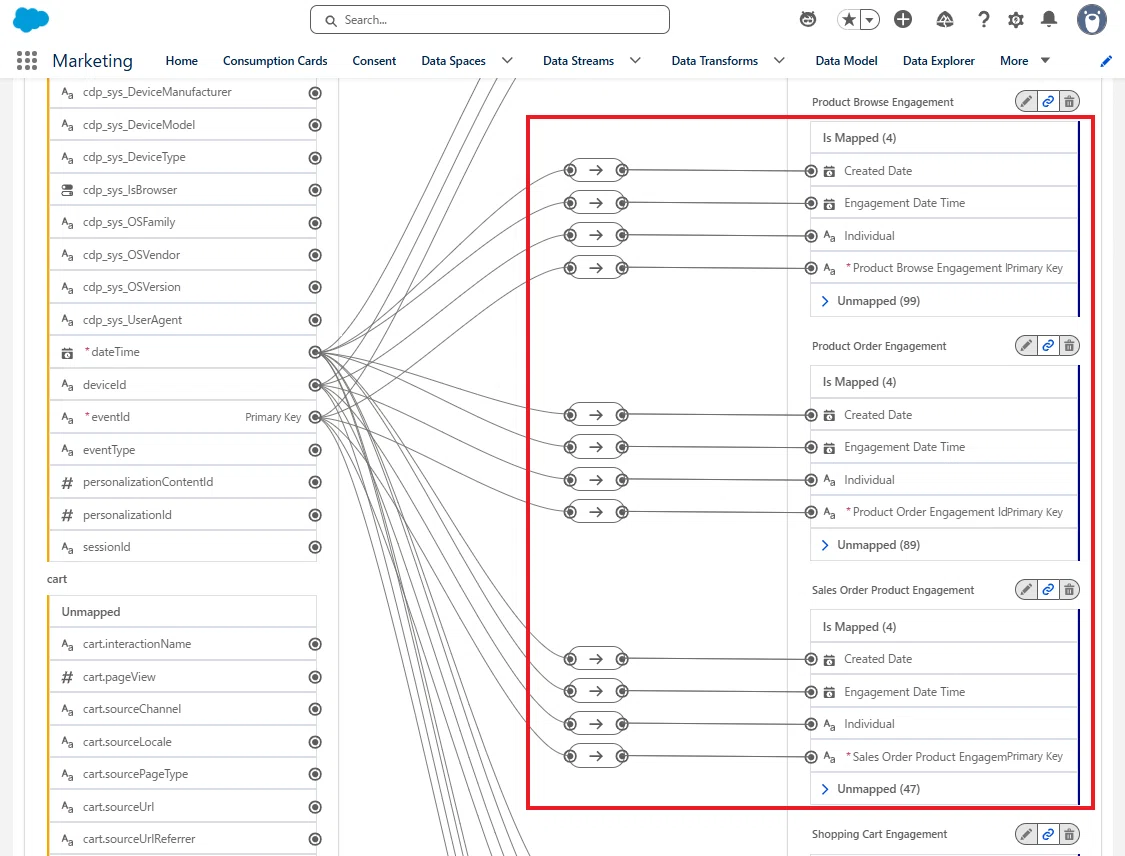Click the Search input field
Viewport: 1125px width, 856px height.
(x=490, y=19)
